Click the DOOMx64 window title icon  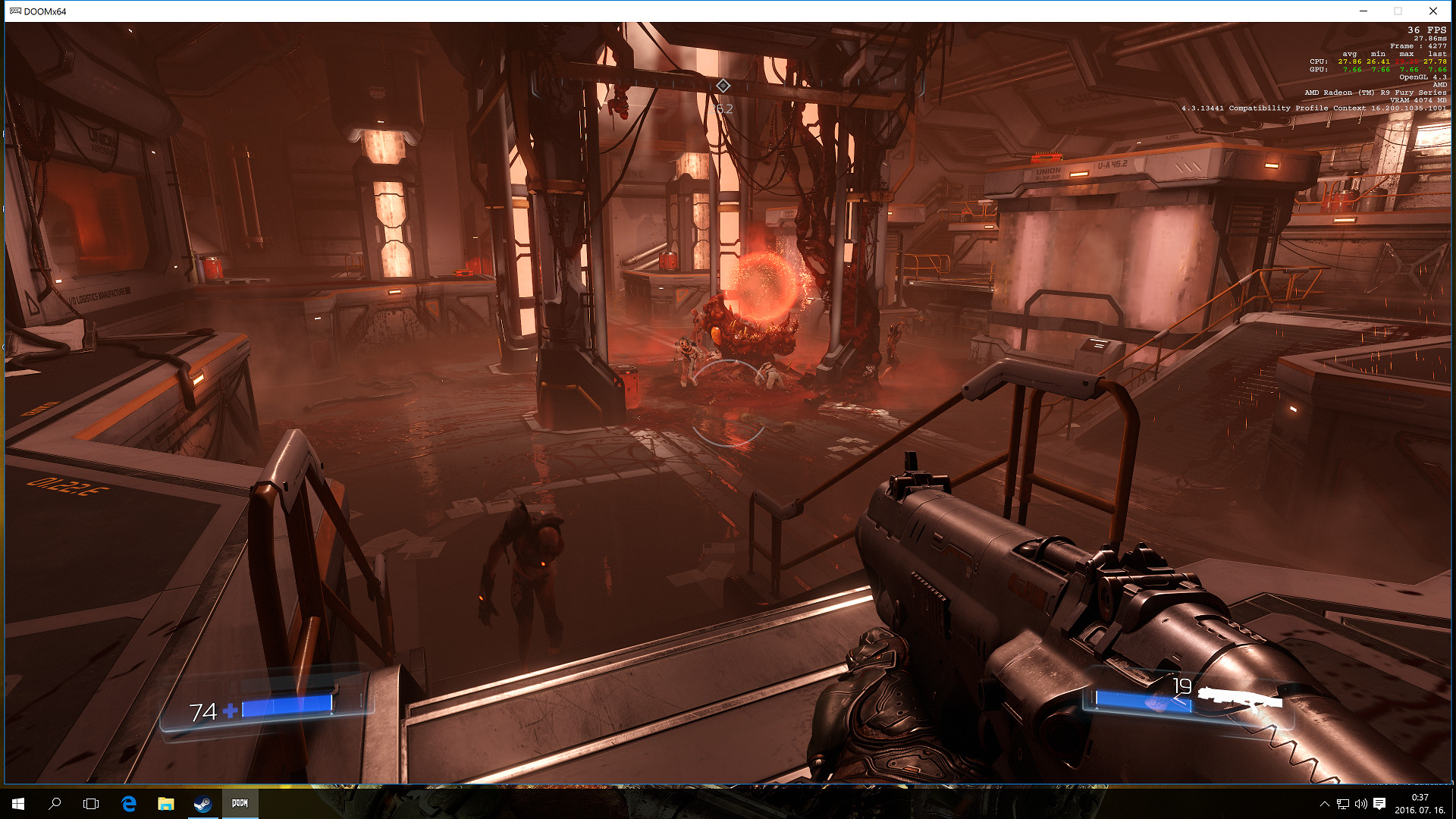coord(15,11)
